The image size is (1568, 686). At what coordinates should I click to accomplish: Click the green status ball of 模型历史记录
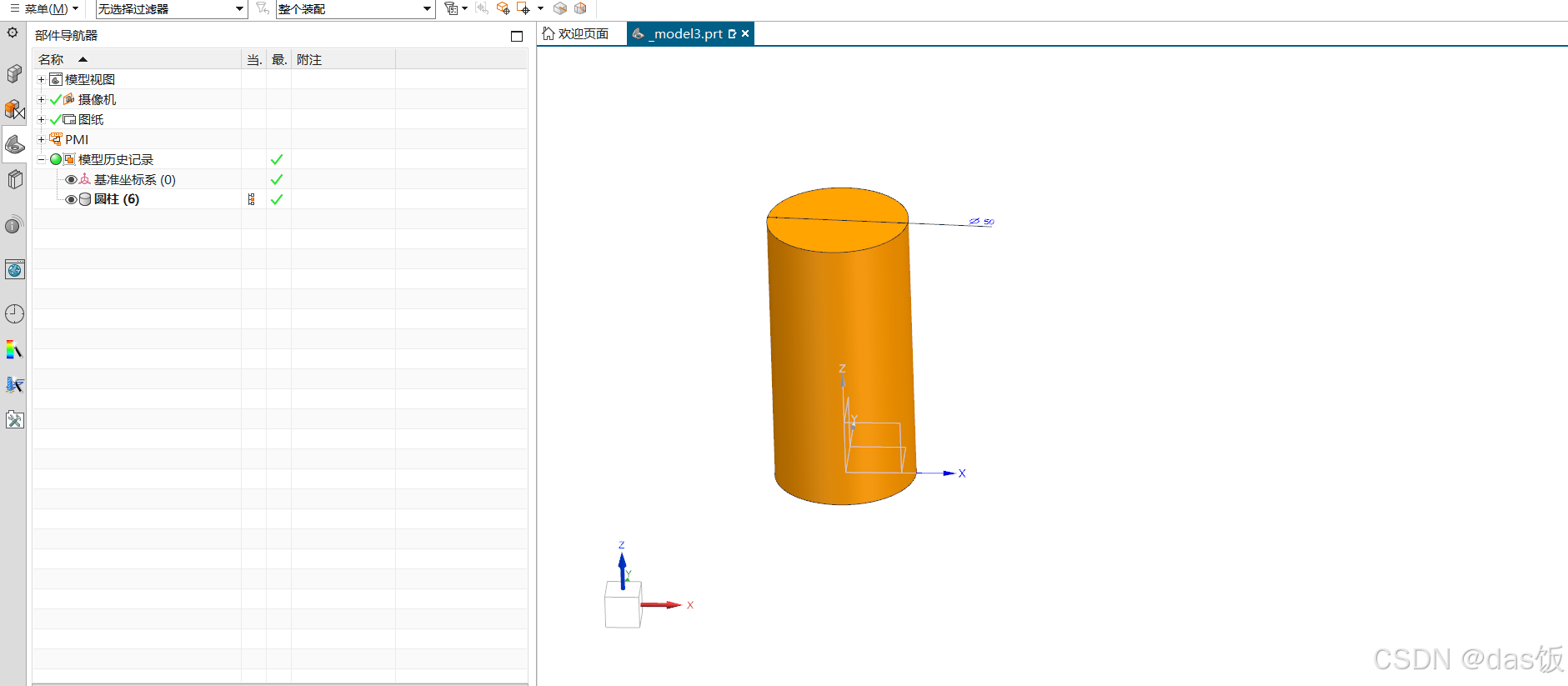coord(56,159)
